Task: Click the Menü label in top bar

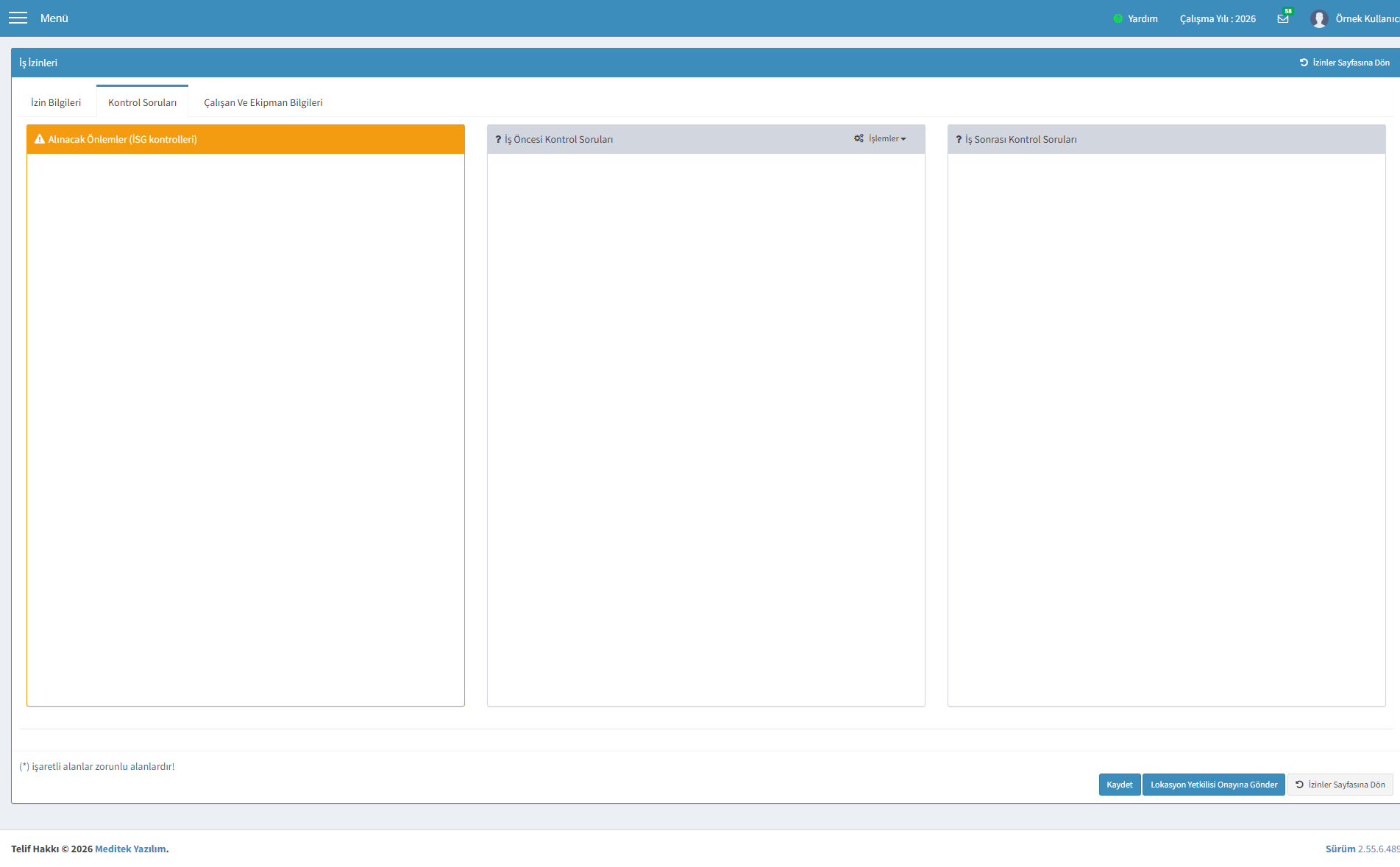Action: click(x=54, y=18)
